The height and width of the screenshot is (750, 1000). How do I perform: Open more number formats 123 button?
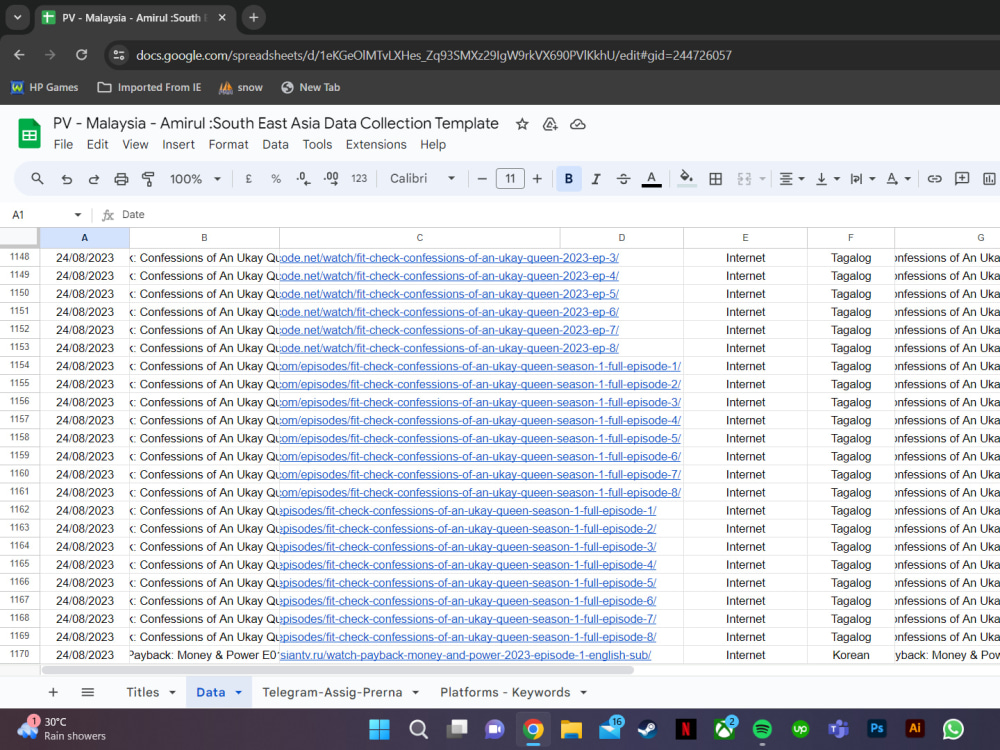359,179
